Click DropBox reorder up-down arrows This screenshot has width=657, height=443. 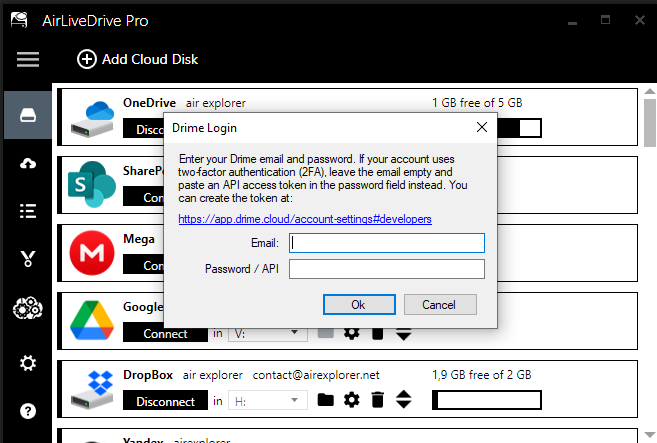(404, 399)
